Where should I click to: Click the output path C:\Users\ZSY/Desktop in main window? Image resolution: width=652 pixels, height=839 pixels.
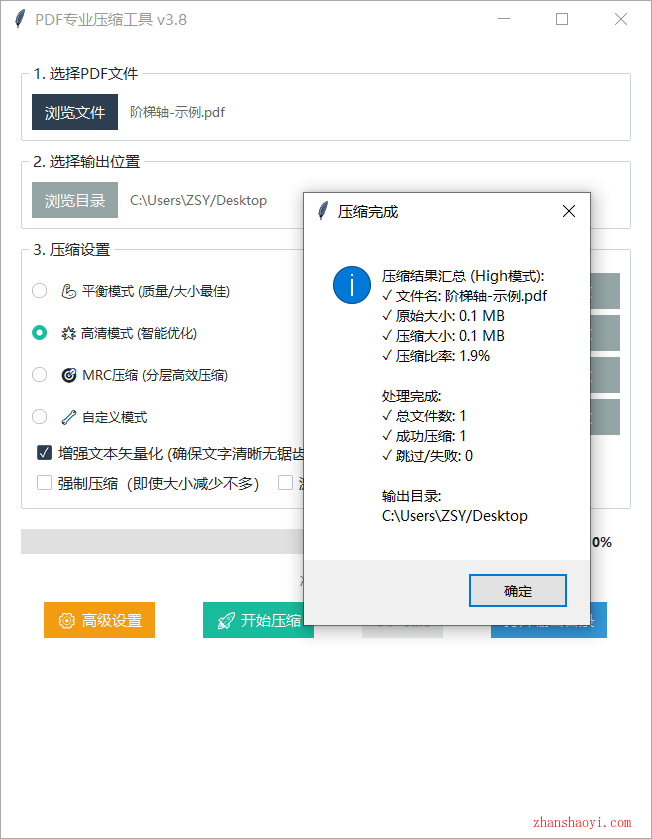(198, 201)
